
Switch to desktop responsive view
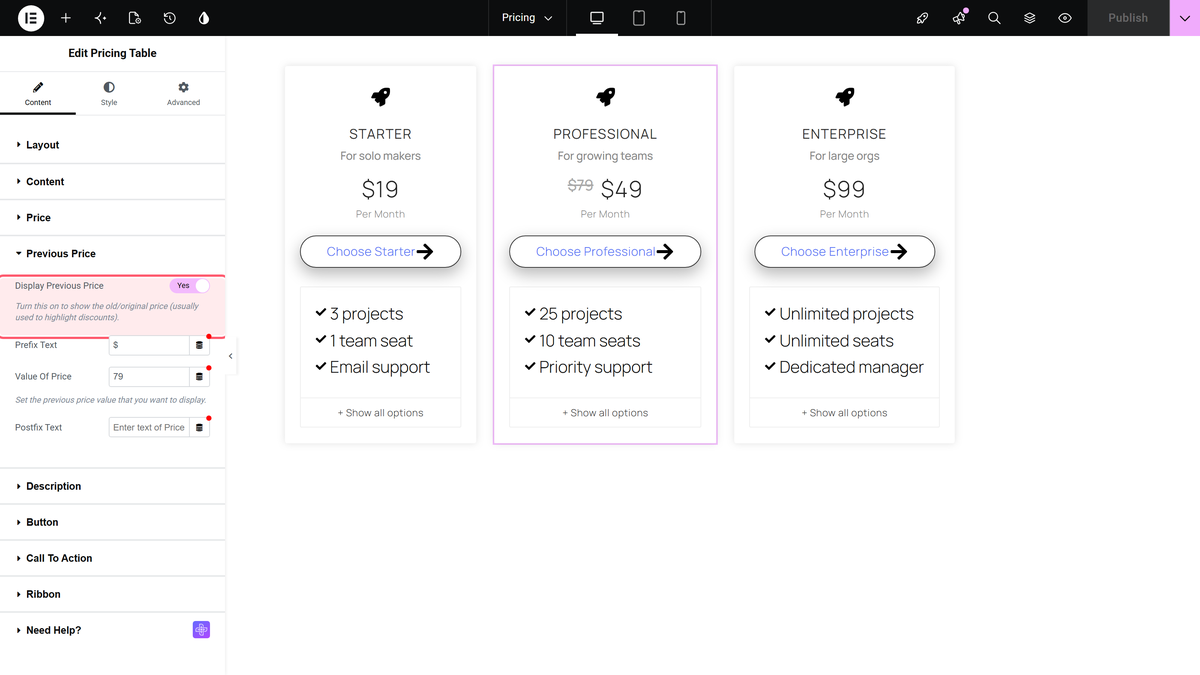[597, 18]
